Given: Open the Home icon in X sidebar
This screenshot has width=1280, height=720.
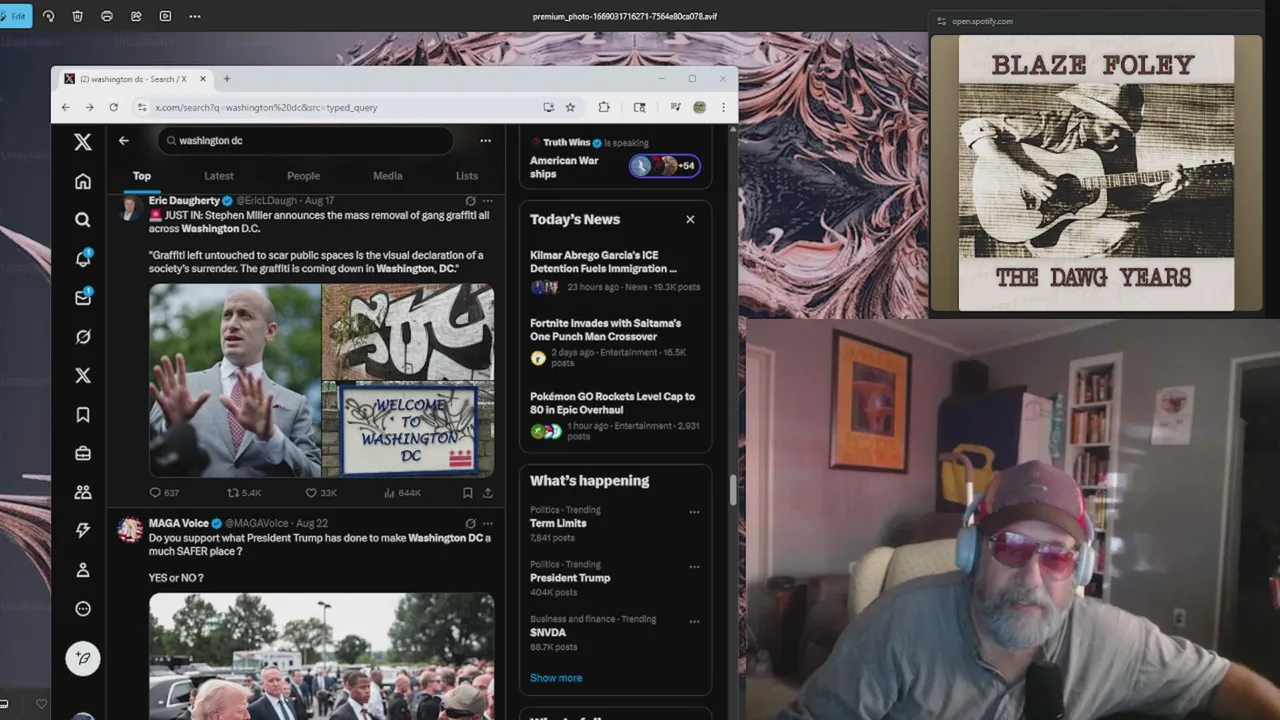Looking at the screenshot, I should click(83, 181).
